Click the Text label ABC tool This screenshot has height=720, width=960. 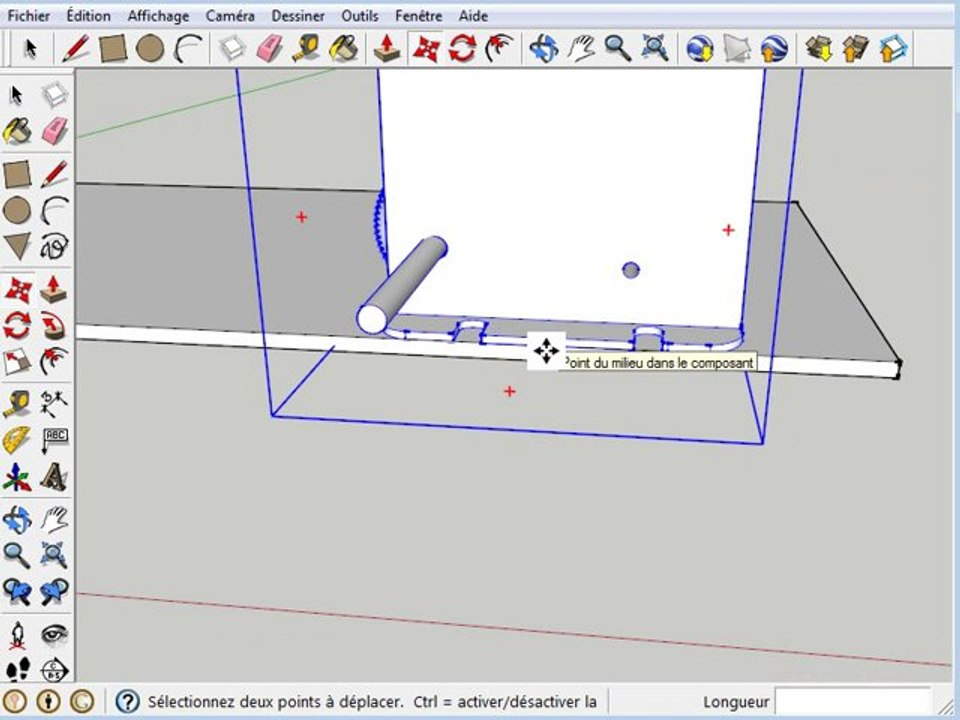point(54,440)
